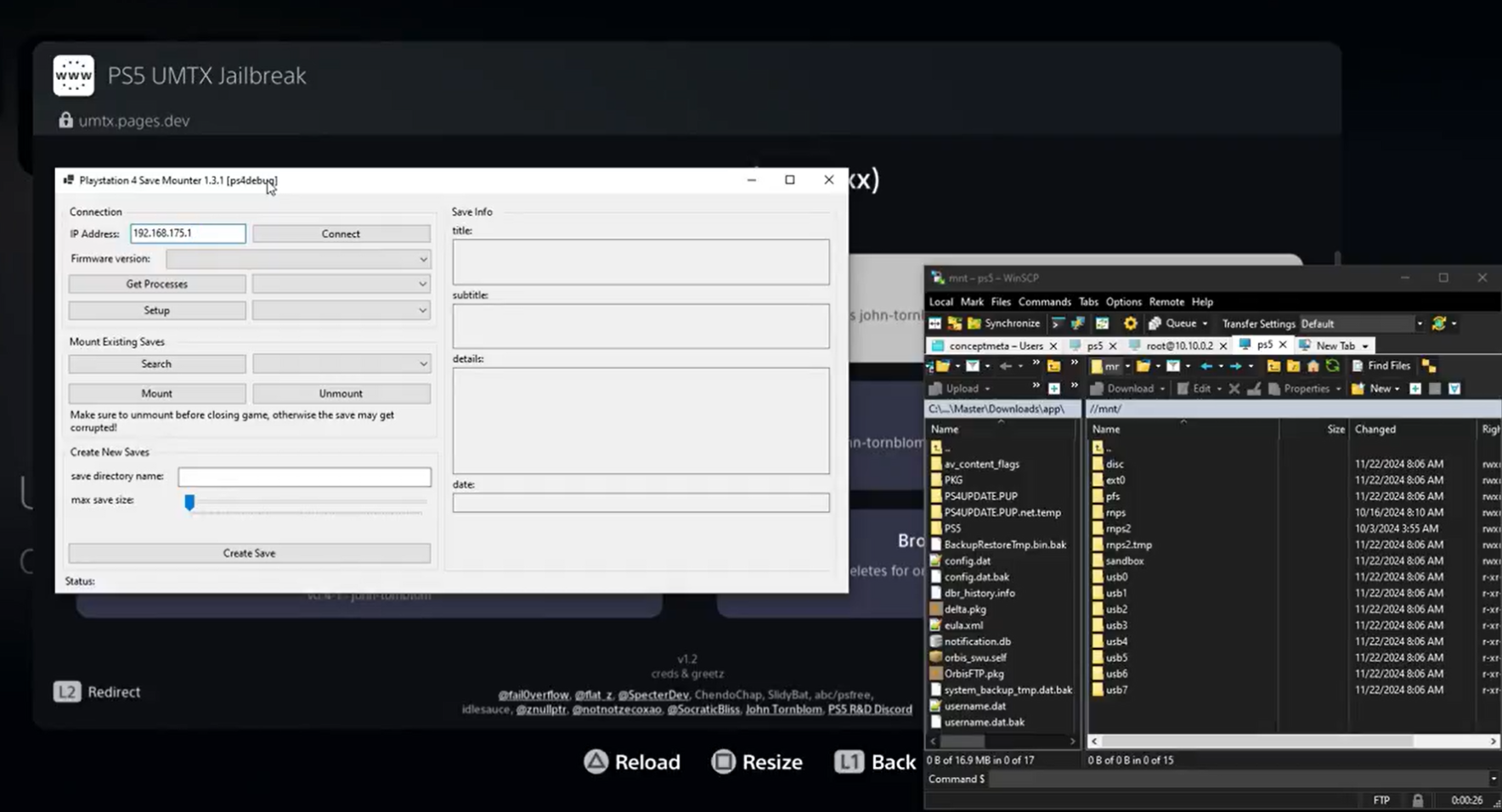
Task: Click the Search button in Save Mounter
Action: tap(157, 364)
